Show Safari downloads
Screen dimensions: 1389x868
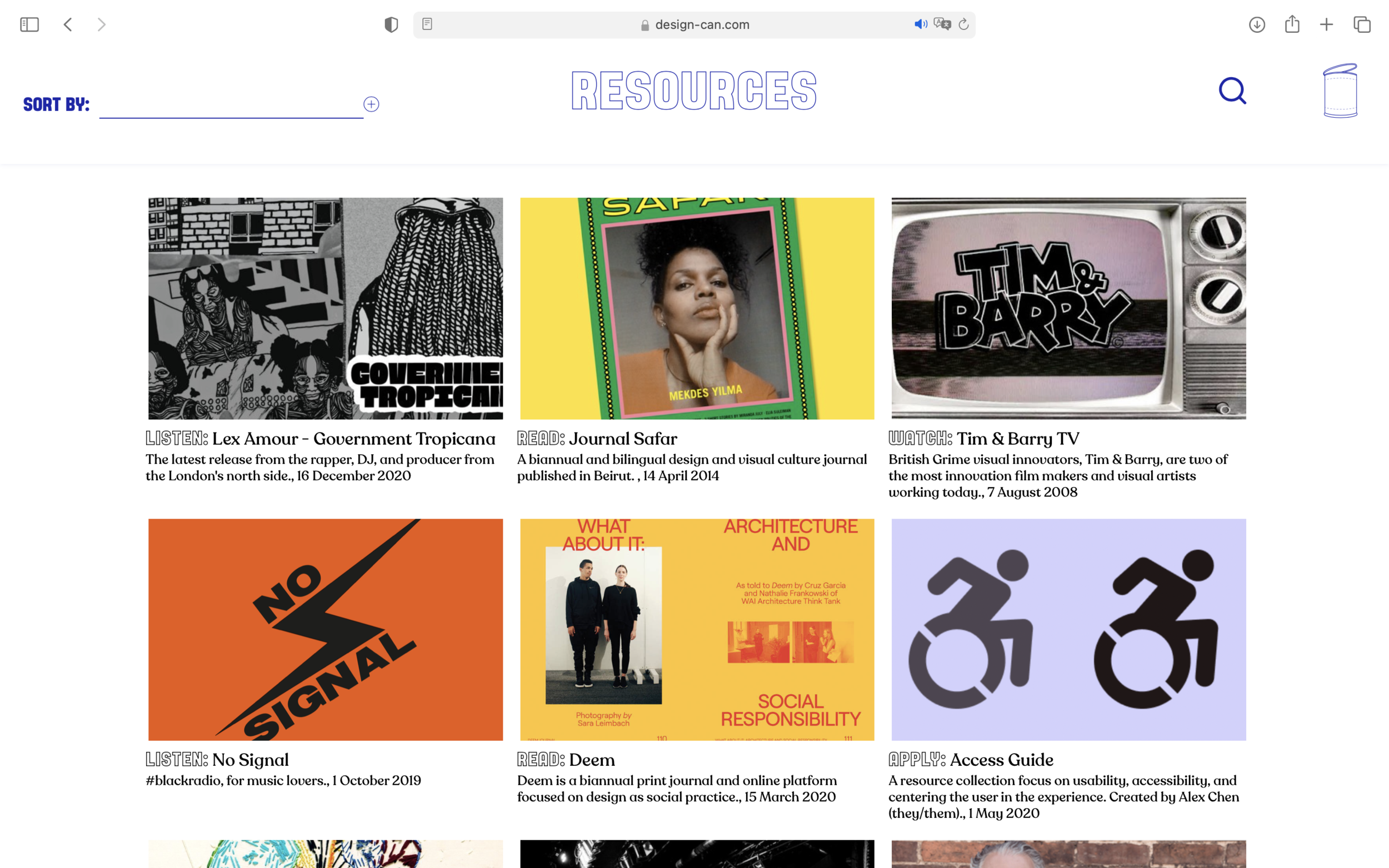[x=1257, y=24]
